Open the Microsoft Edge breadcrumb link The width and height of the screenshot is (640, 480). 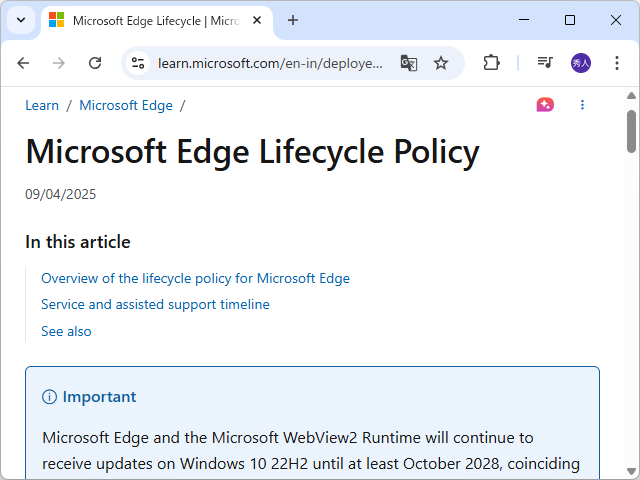pos(126,105)
